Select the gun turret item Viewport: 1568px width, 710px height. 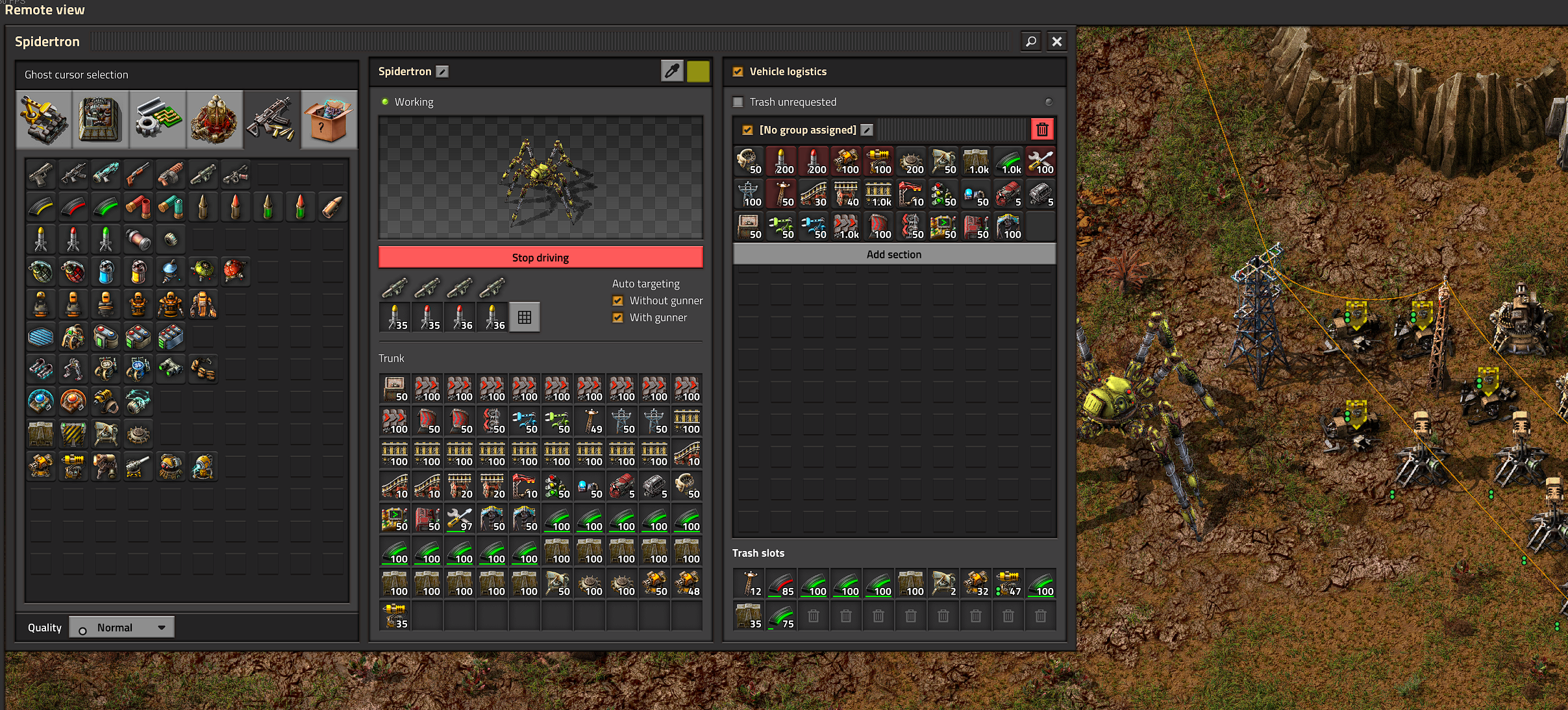[x=41, y=466]
